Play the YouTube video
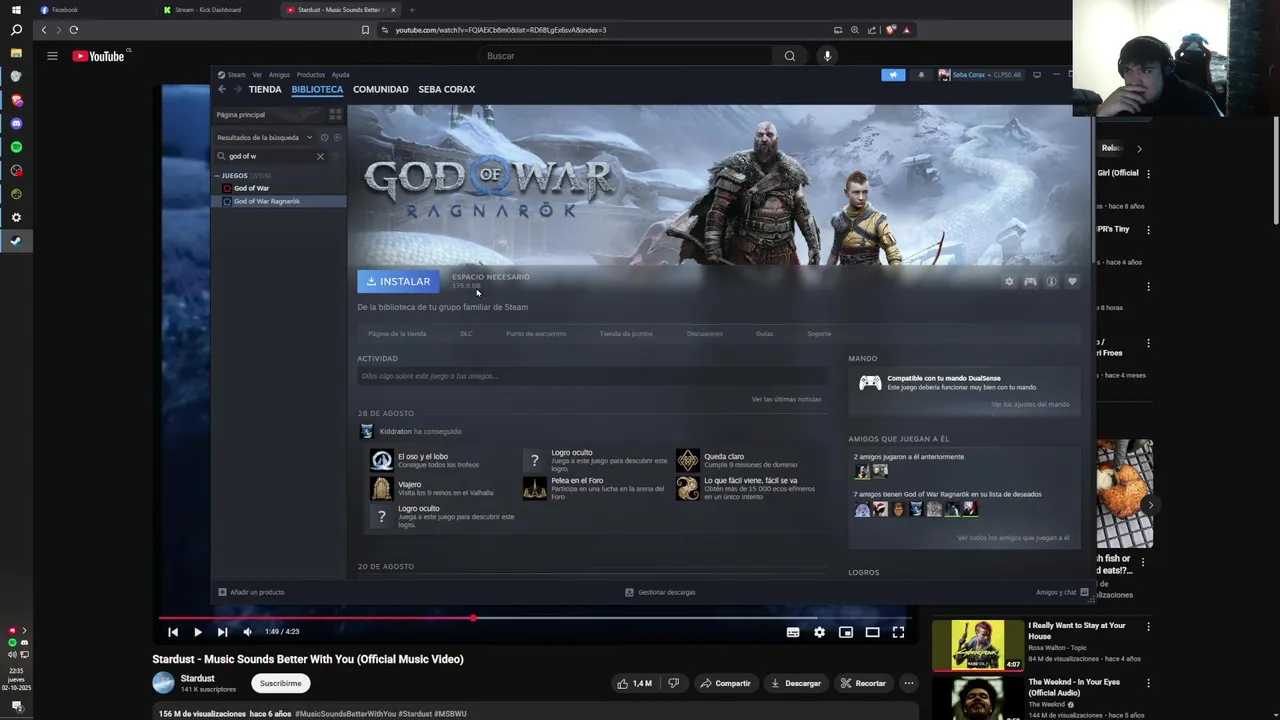Image resolution: width=1280 pixels, height=720 pixels. 197,632
